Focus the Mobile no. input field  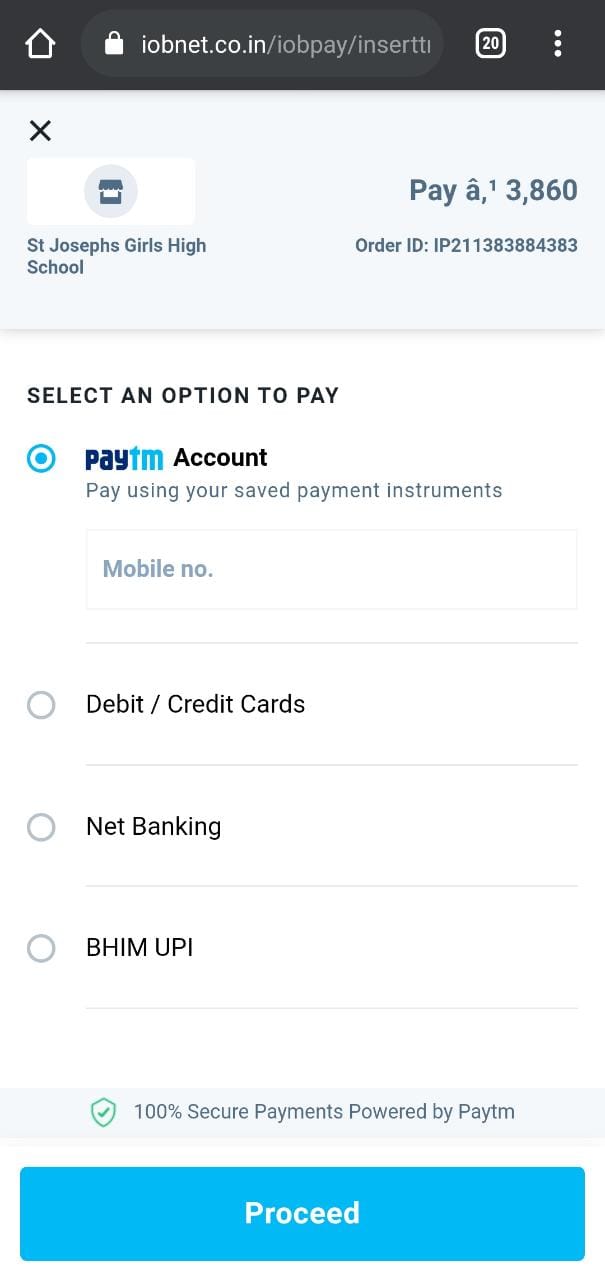(331, 569)
